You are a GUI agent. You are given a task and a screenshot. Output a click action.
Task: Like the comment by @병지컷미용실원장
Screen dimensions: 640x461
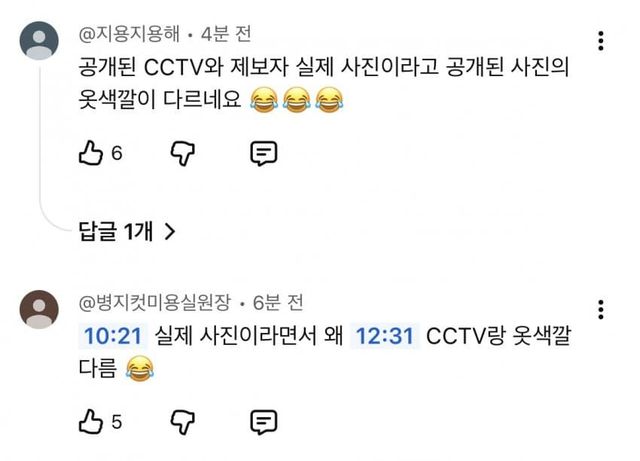pos(90,421)
